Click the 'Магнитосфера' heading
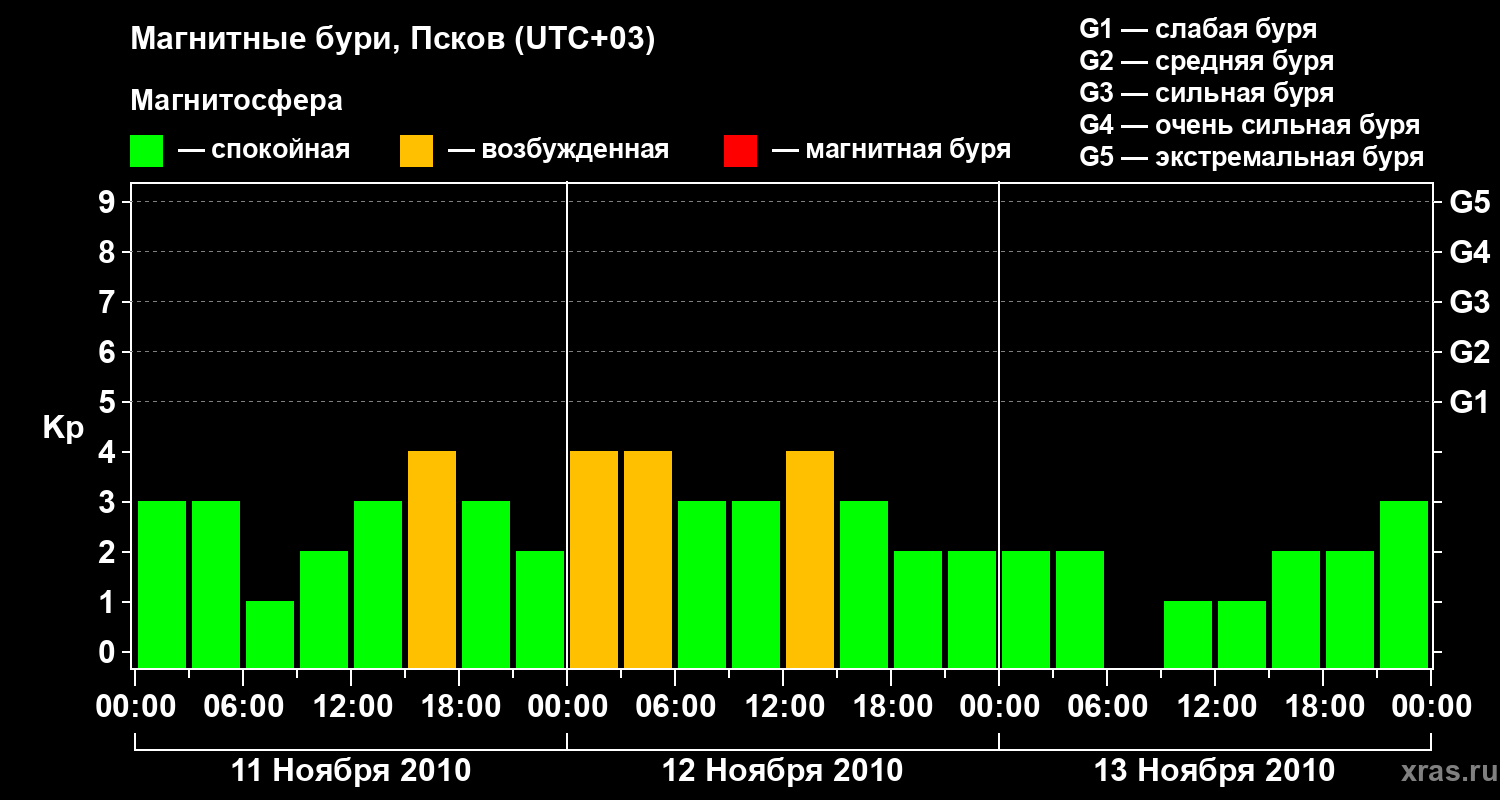 point(236,101)
